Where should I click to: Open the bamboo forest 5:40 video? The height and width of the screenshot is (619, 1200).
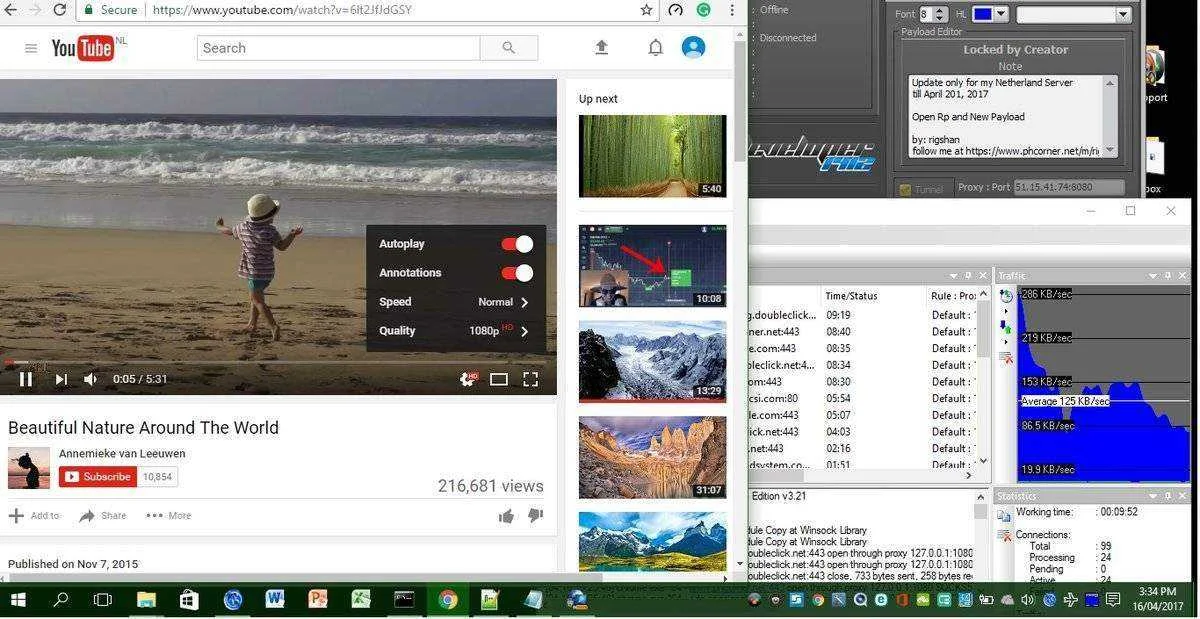[x=652, y=156]
